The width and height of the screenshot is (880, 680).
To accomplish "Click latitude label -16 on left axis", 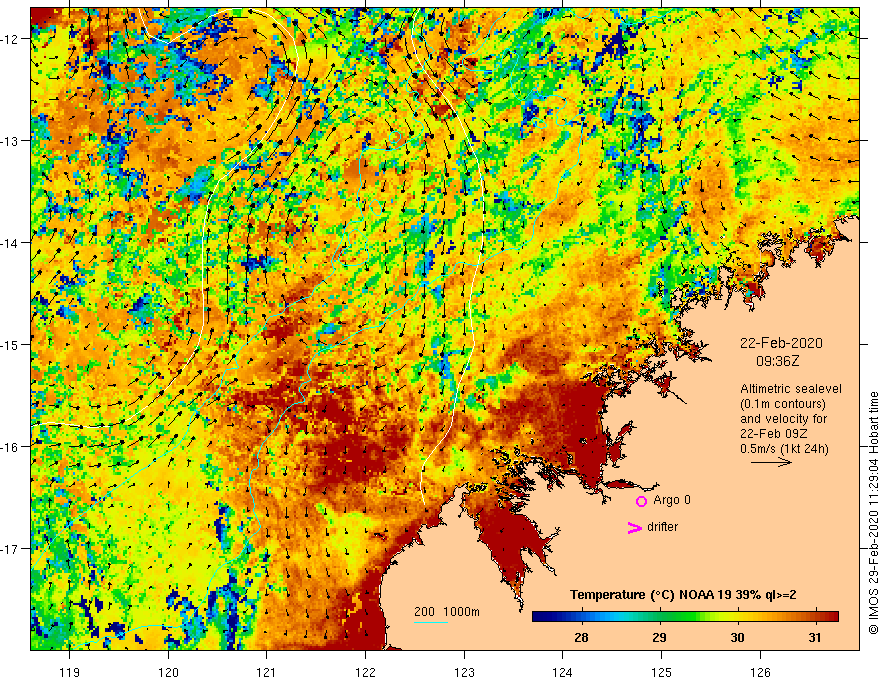I will click(11, 447).
